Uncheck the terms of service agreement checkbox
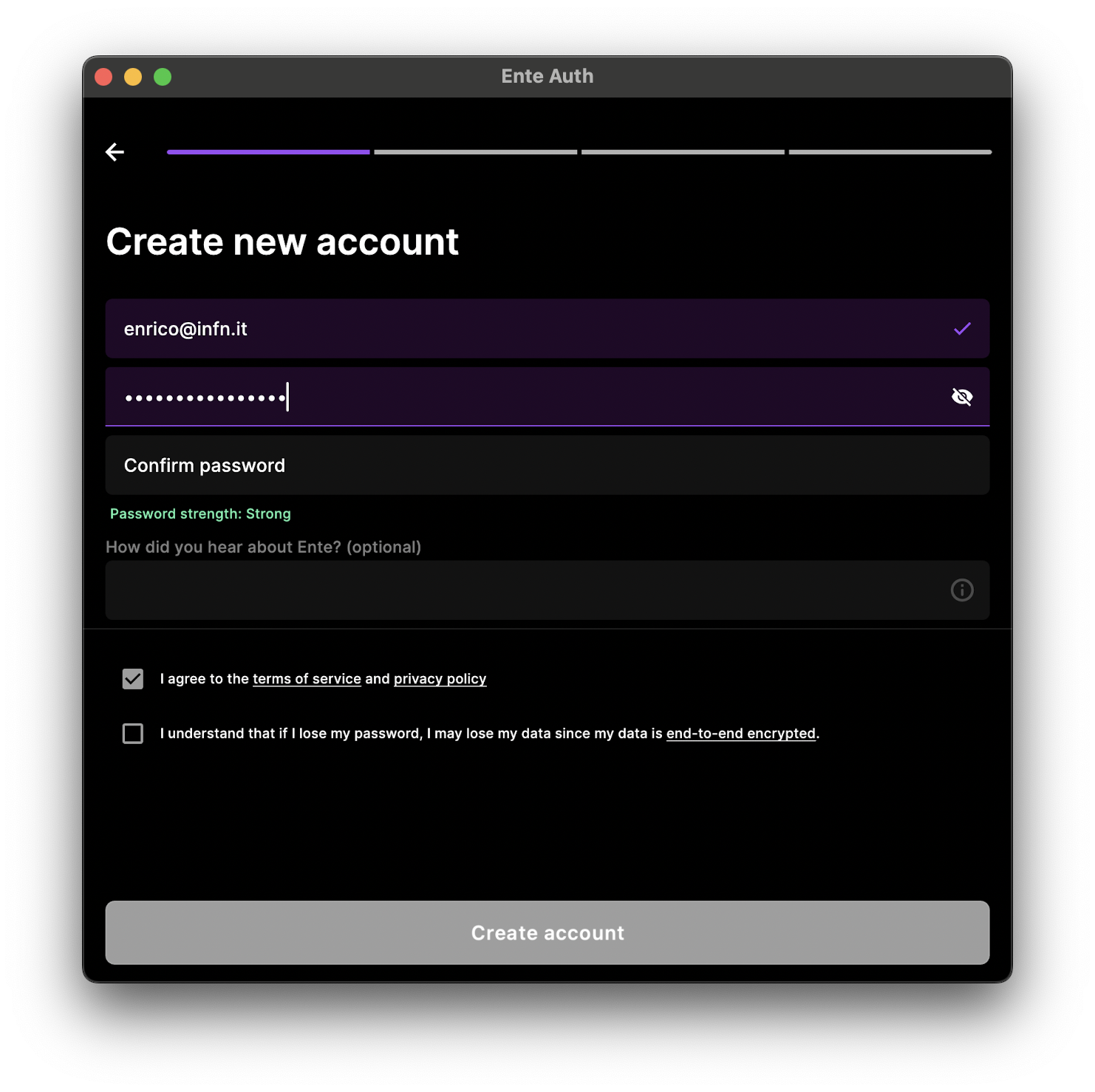This screenshot has height=1092, width=1095. click(133, 679)
